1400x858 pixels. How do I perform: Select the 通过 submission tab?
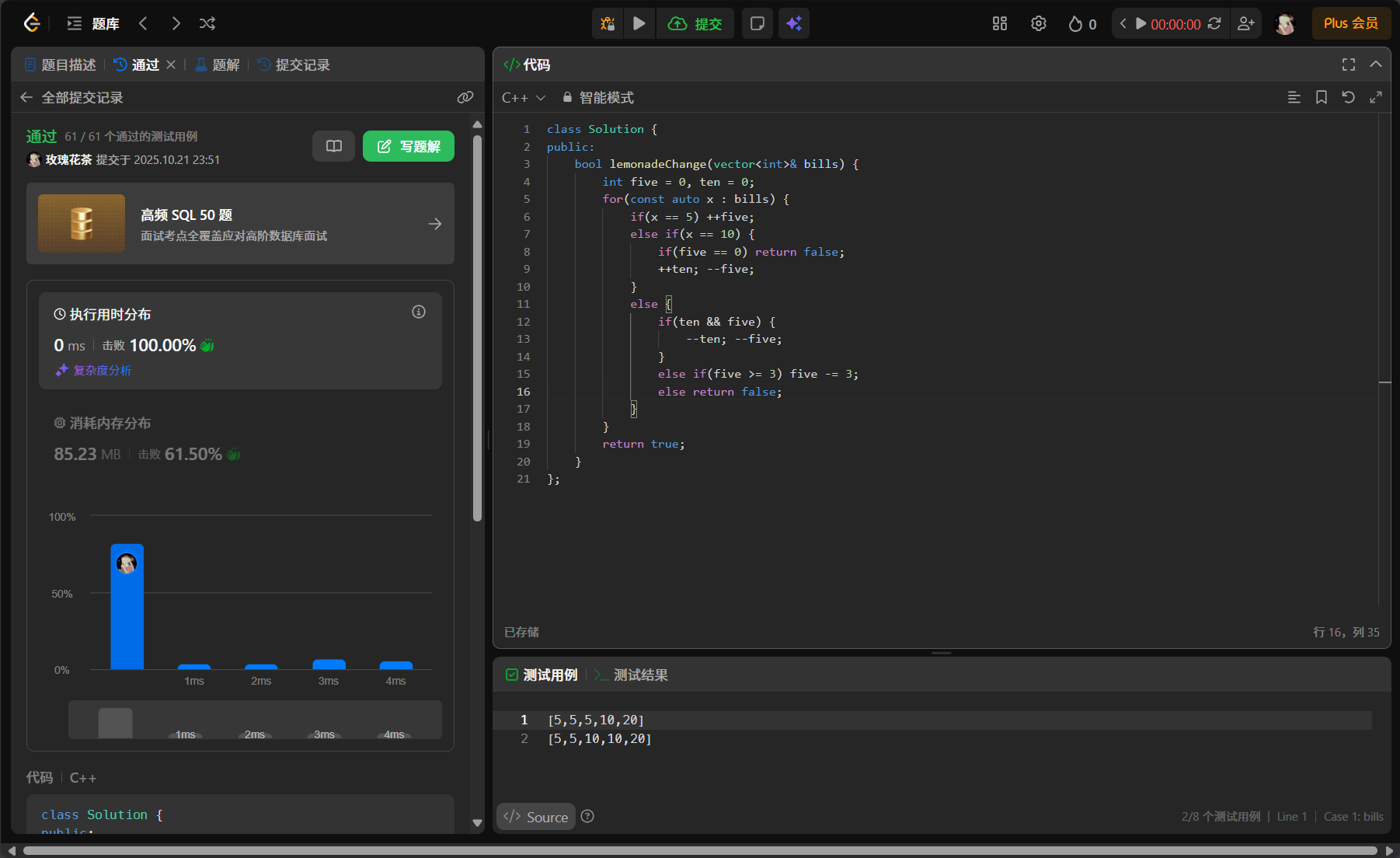point(137,65)
